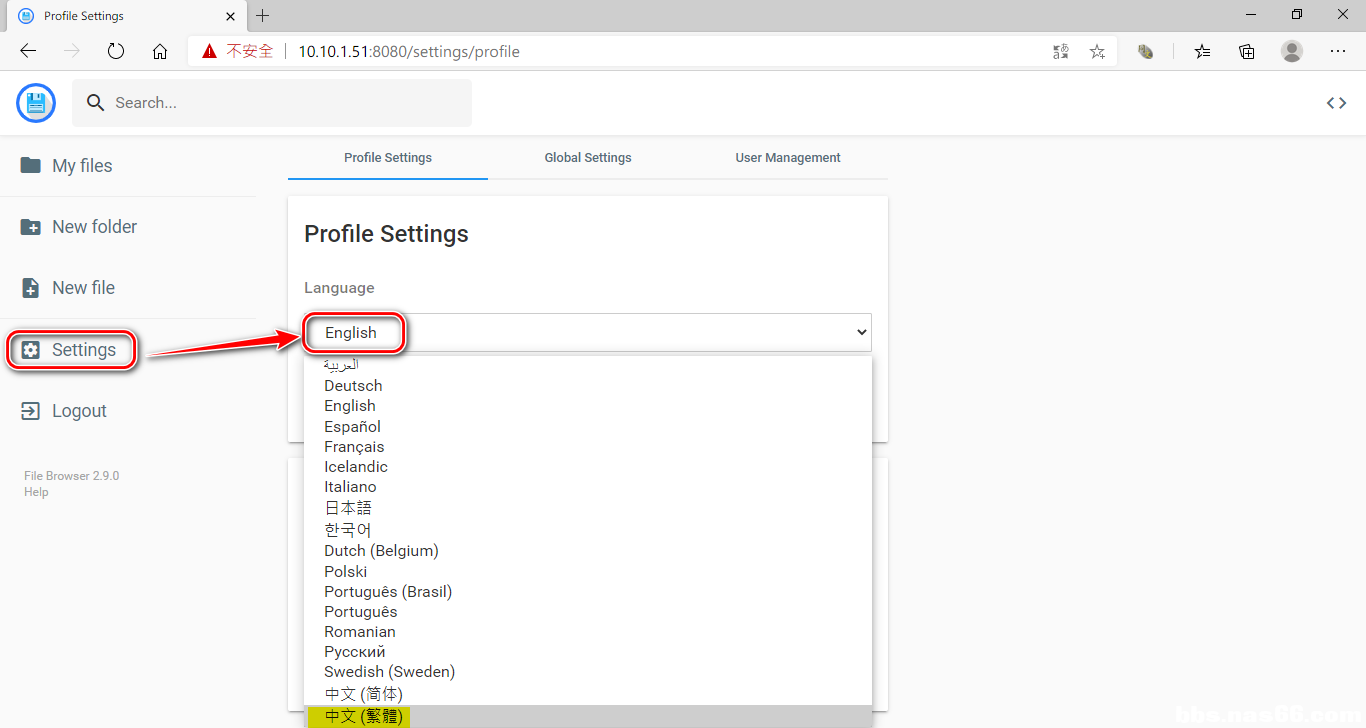Select 中文 (繁體) from language list
The height and width of the screenshot is (728, 1366).
coord(364,716)
